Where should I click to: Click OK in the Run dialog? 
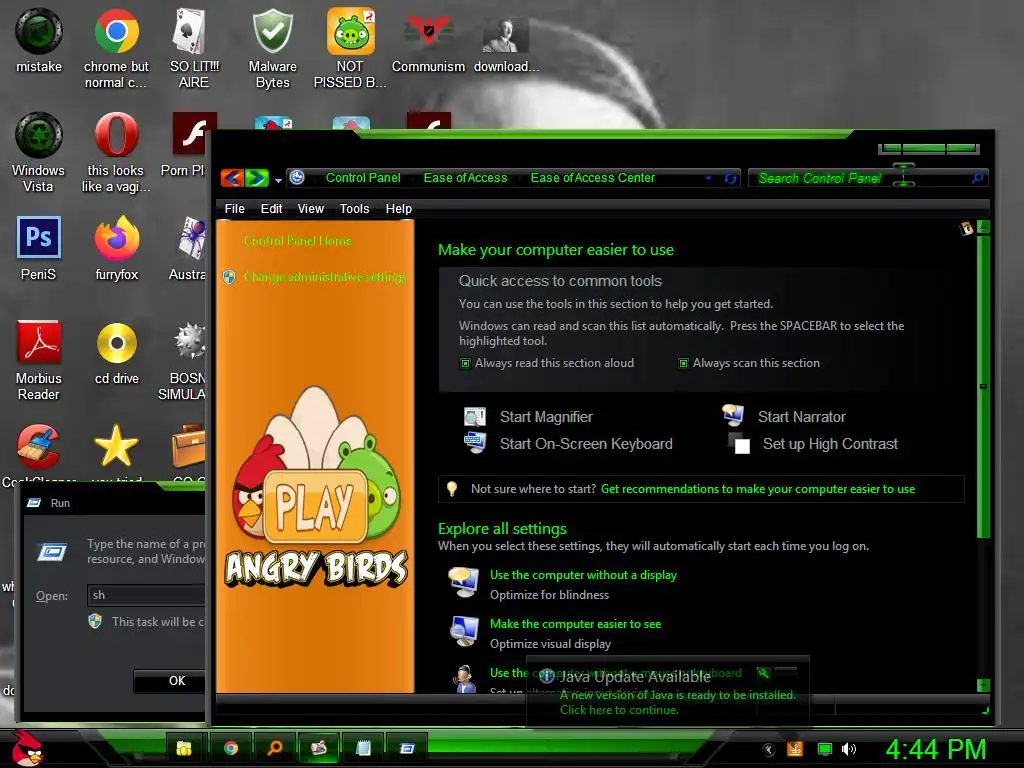170,680
